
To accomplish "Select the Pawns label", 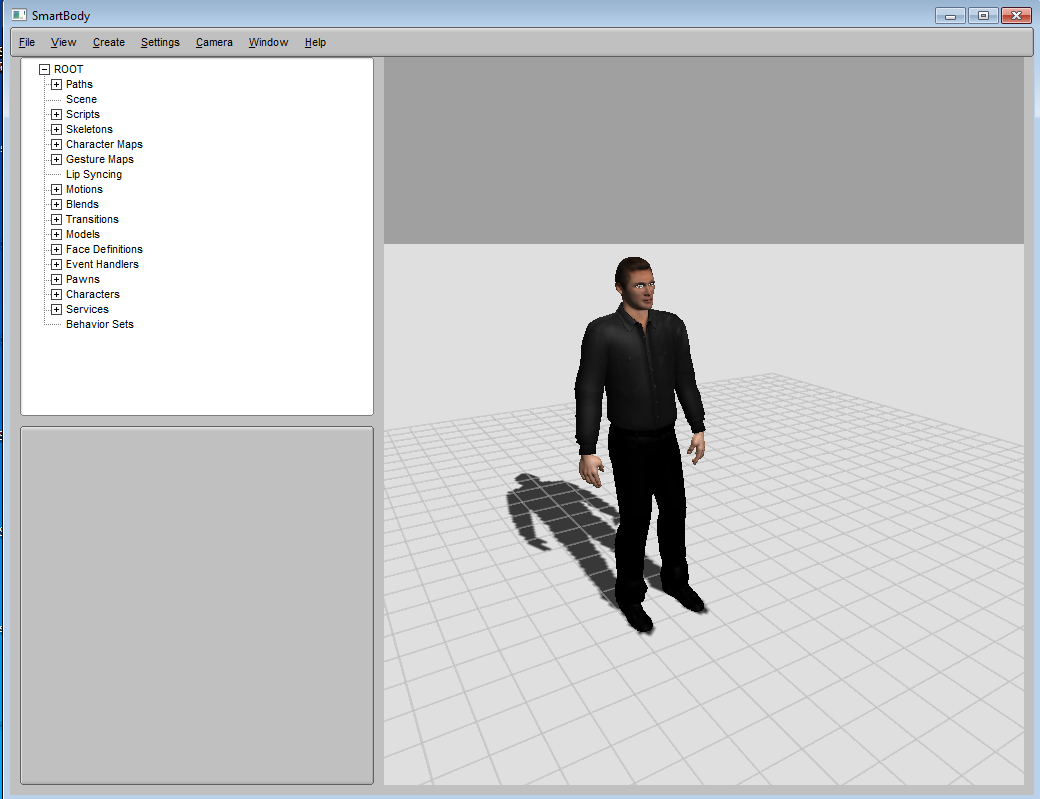I will point(83,279).
